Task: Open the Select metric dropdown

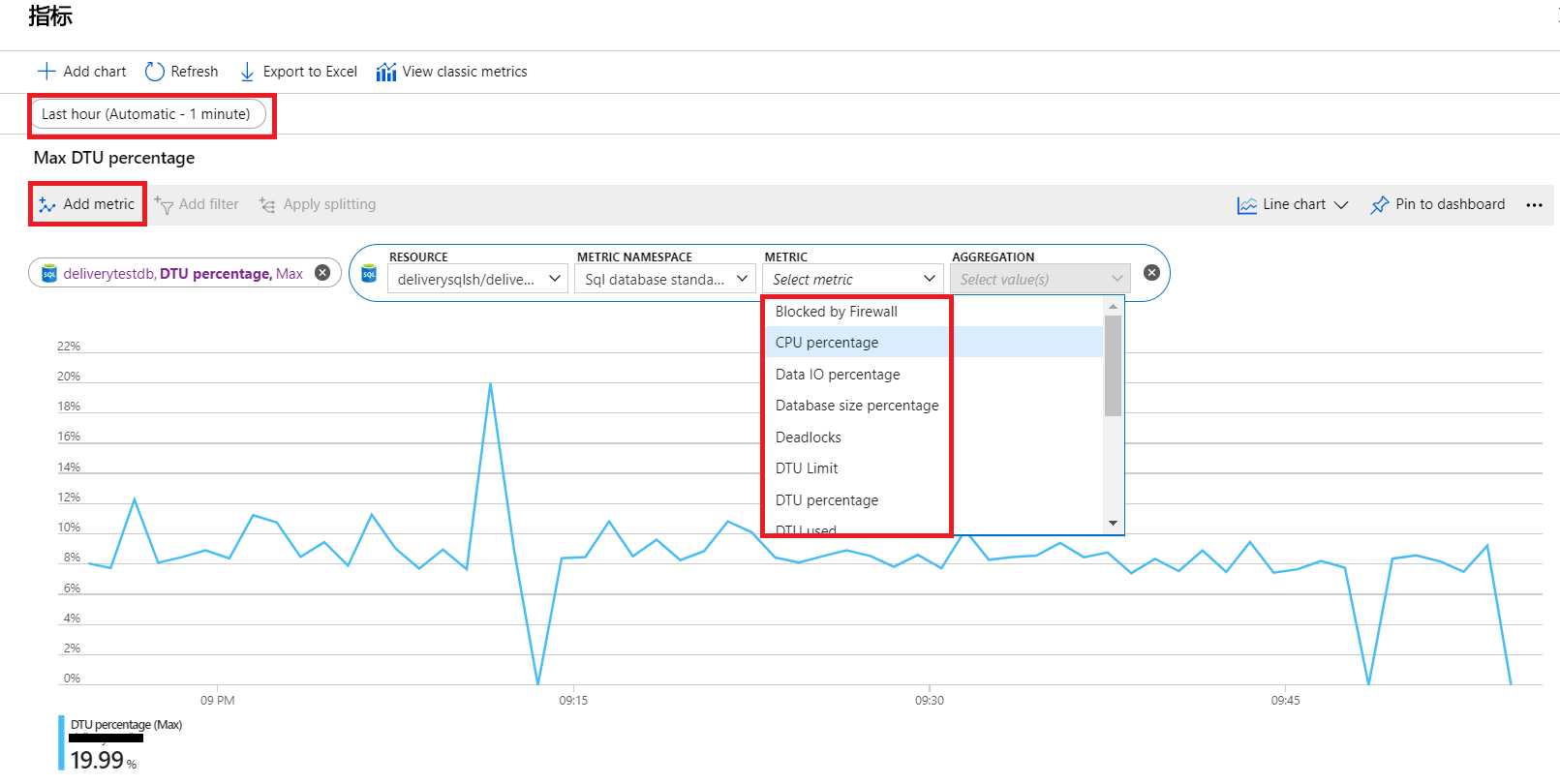Action: (x=853, y=279)
